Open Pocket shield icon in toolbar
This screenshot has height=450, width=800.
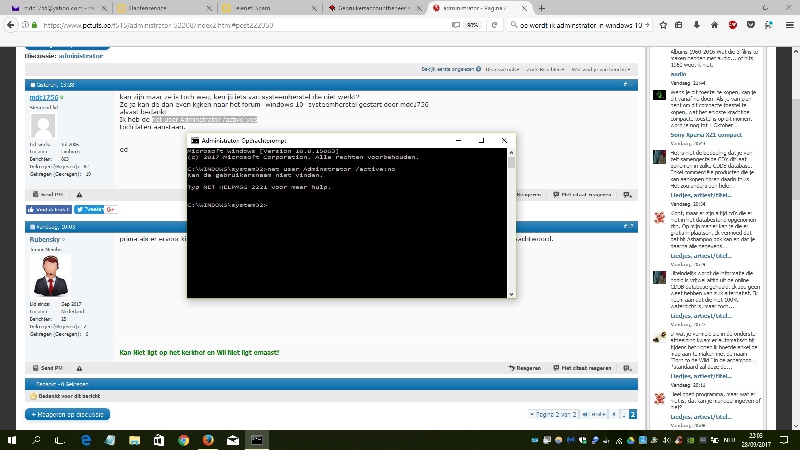[751, 24]
